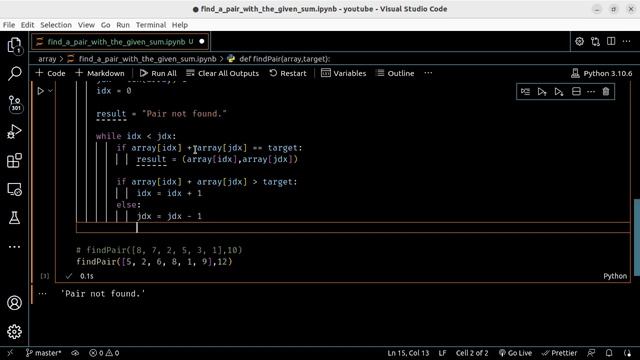This screenshot has width=640, height=360.
Task: Open the Selection menu
Action: click(56, 25)
